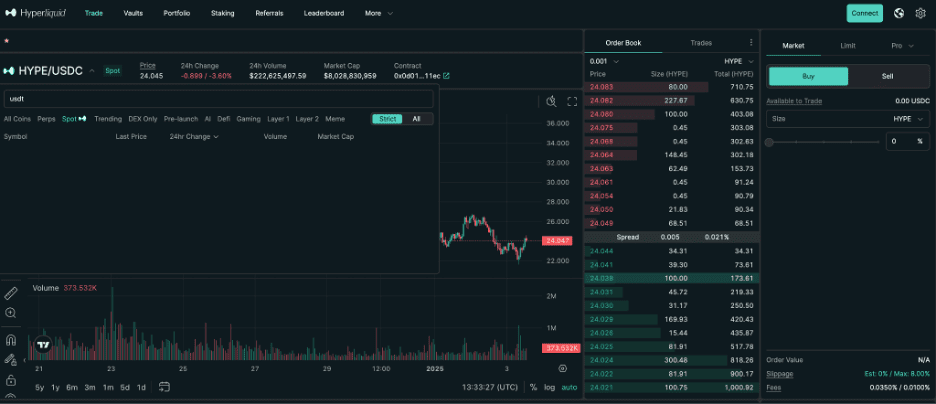Click the TradingView logo
The image size is (936, 404).
pyautogui.click(x=43, y=344)
